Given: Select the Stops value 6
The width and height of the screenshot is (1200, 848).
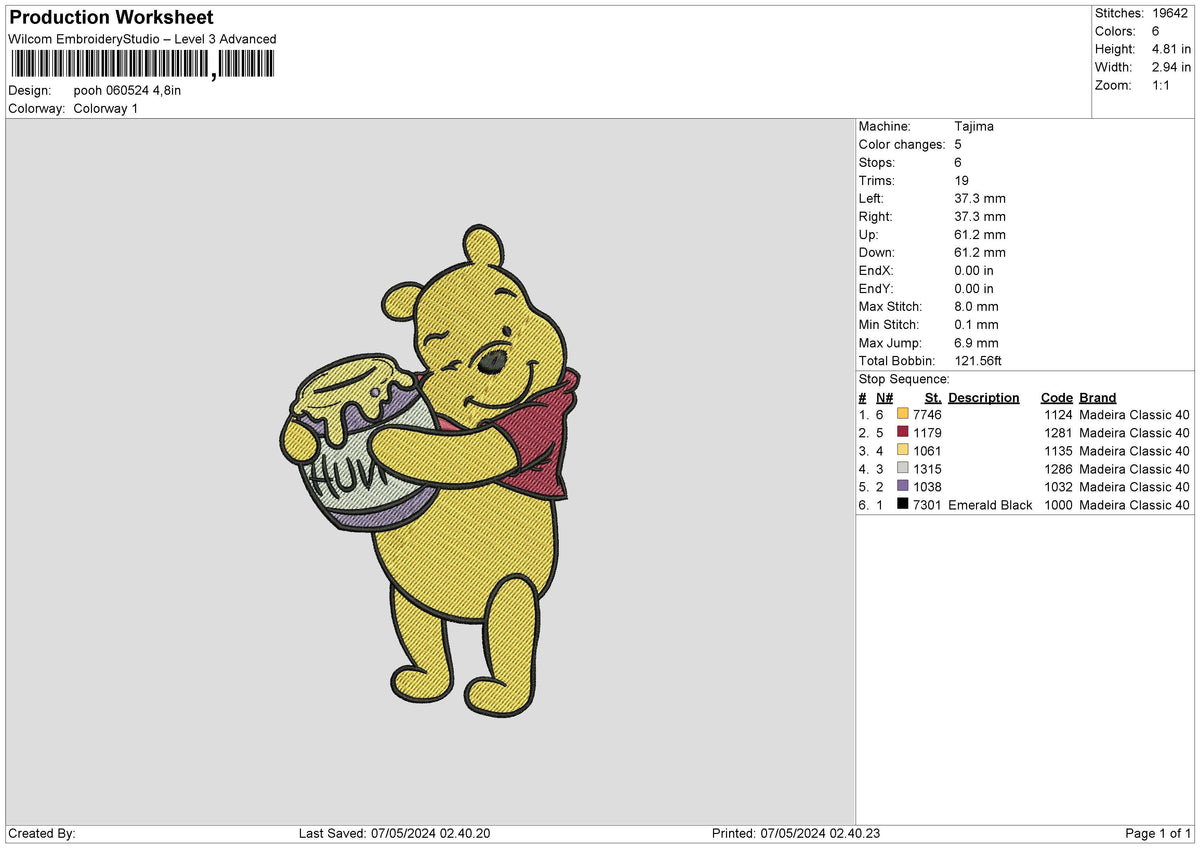Looking at the screenshot, I should [x=958, y=163].
